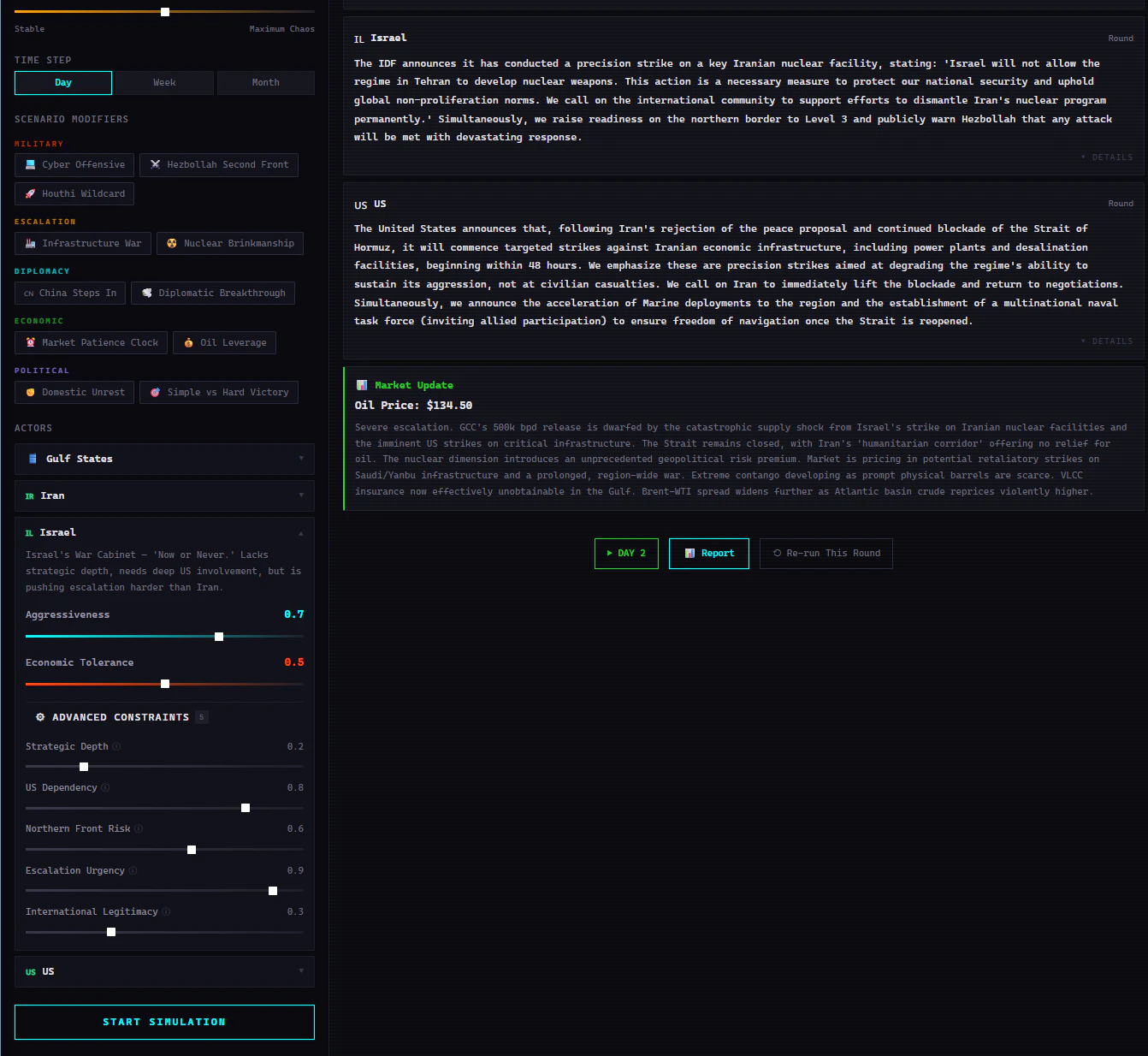Expand the US actor using its chevron
The width and height of the screenshot is (1148, 1056).
(x=301, y=971)
